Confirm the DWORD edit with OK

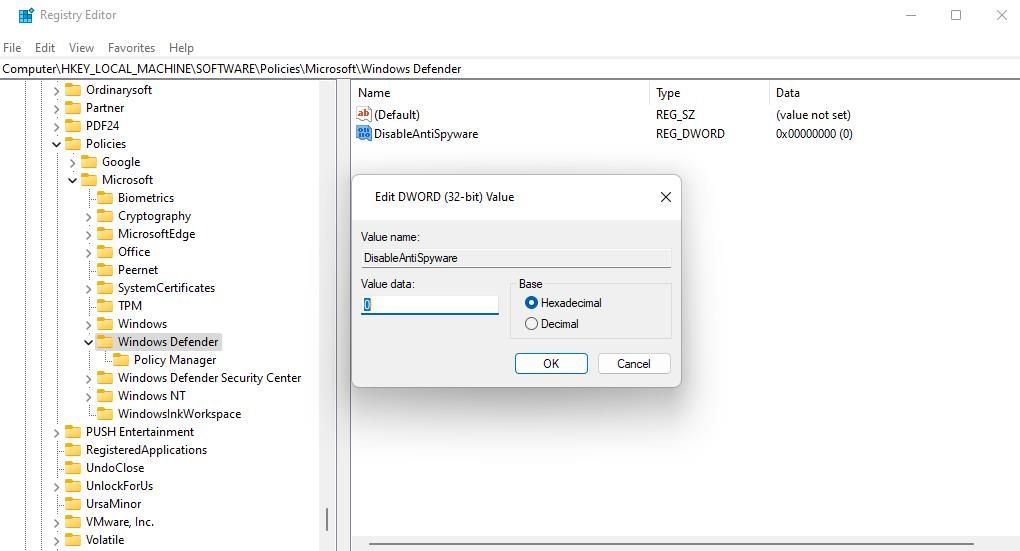551,364
